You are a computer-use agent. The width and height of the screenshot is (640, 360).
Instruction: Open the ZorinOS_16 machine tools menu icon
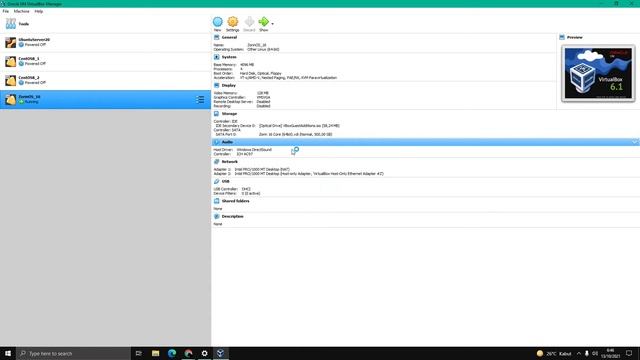(200, 100)
